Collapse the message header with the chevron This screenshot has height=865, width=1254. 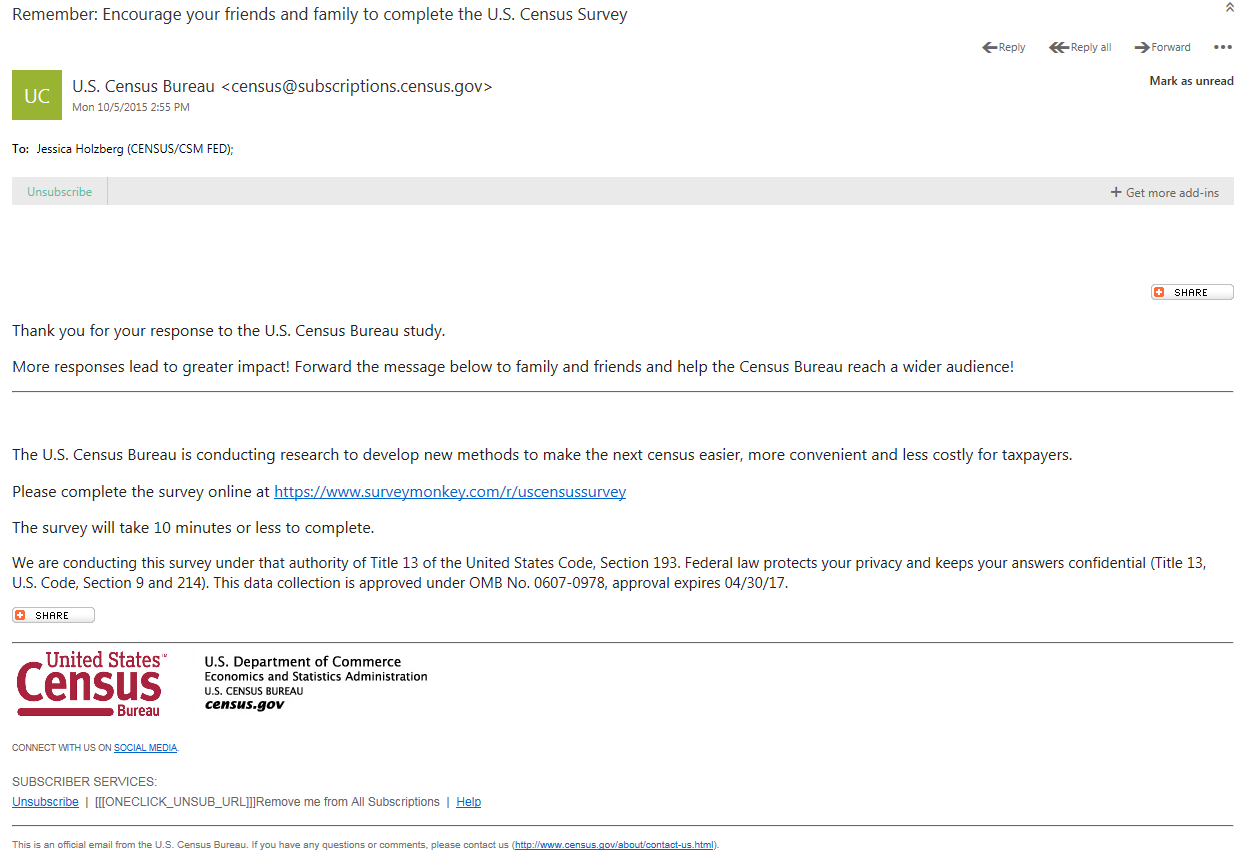[x=1229, y=8]
